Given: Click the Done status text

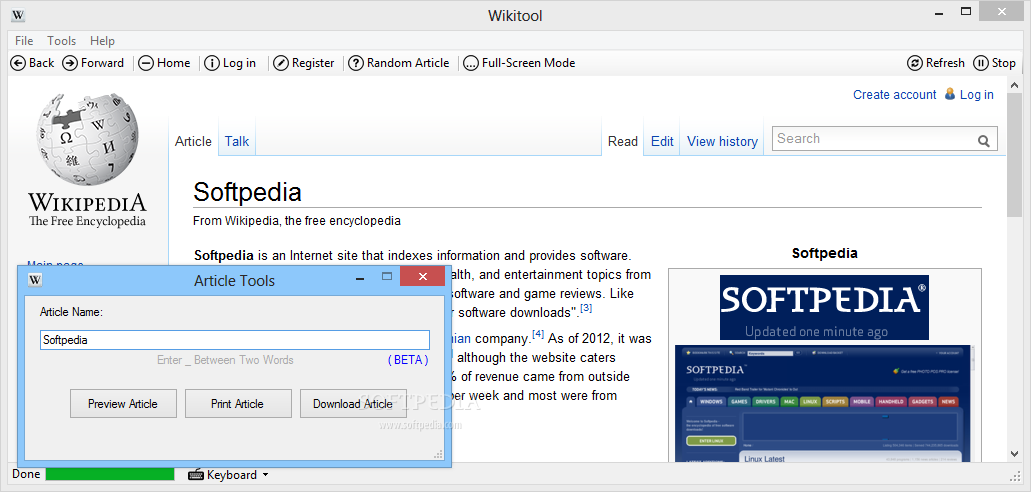Looking at the screenshot, I should [26, 474].
